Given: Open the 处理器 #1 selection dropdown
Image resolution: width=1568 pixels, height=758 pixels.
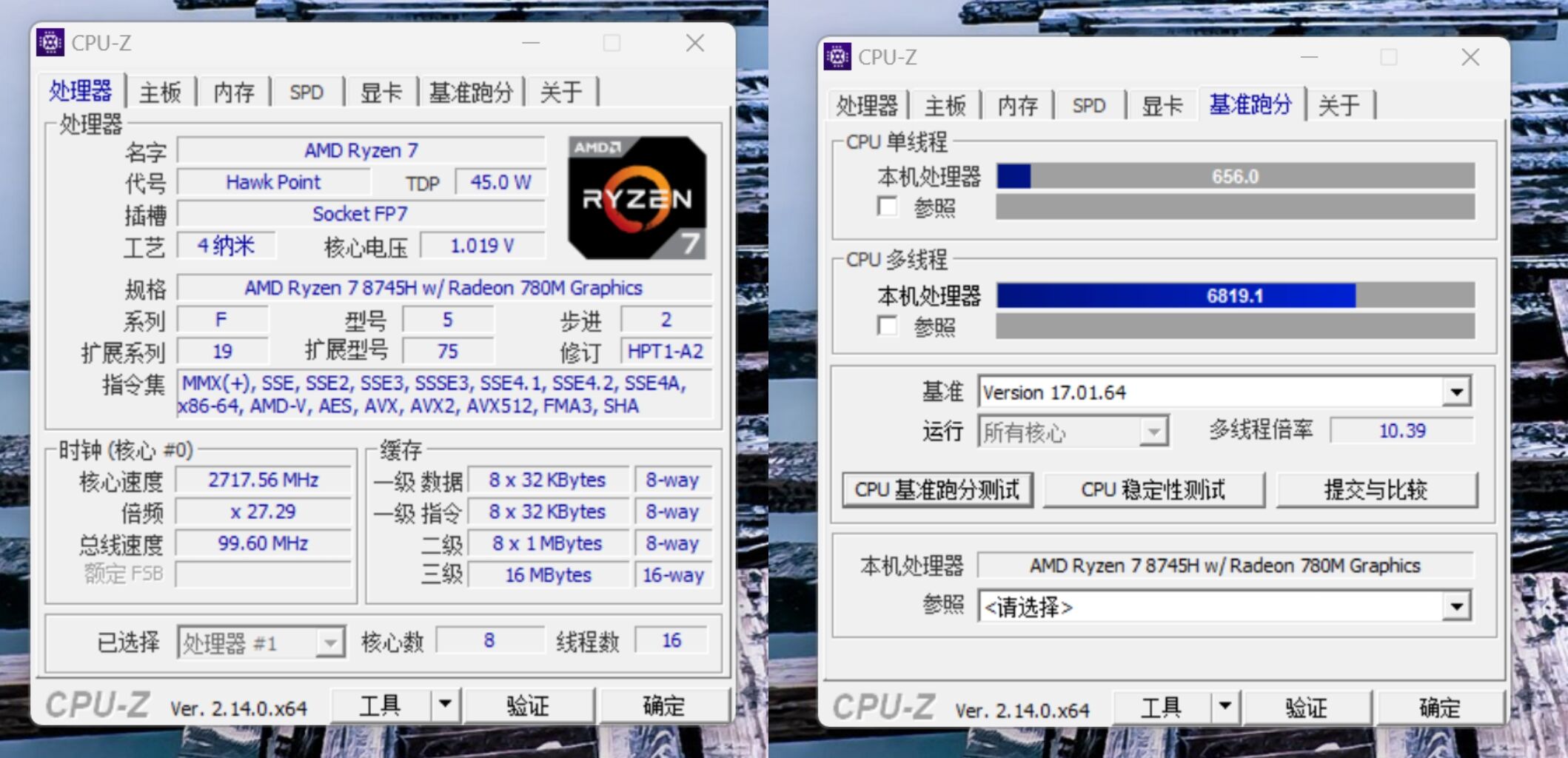Looking at the screenshot, I should point(330,642).
